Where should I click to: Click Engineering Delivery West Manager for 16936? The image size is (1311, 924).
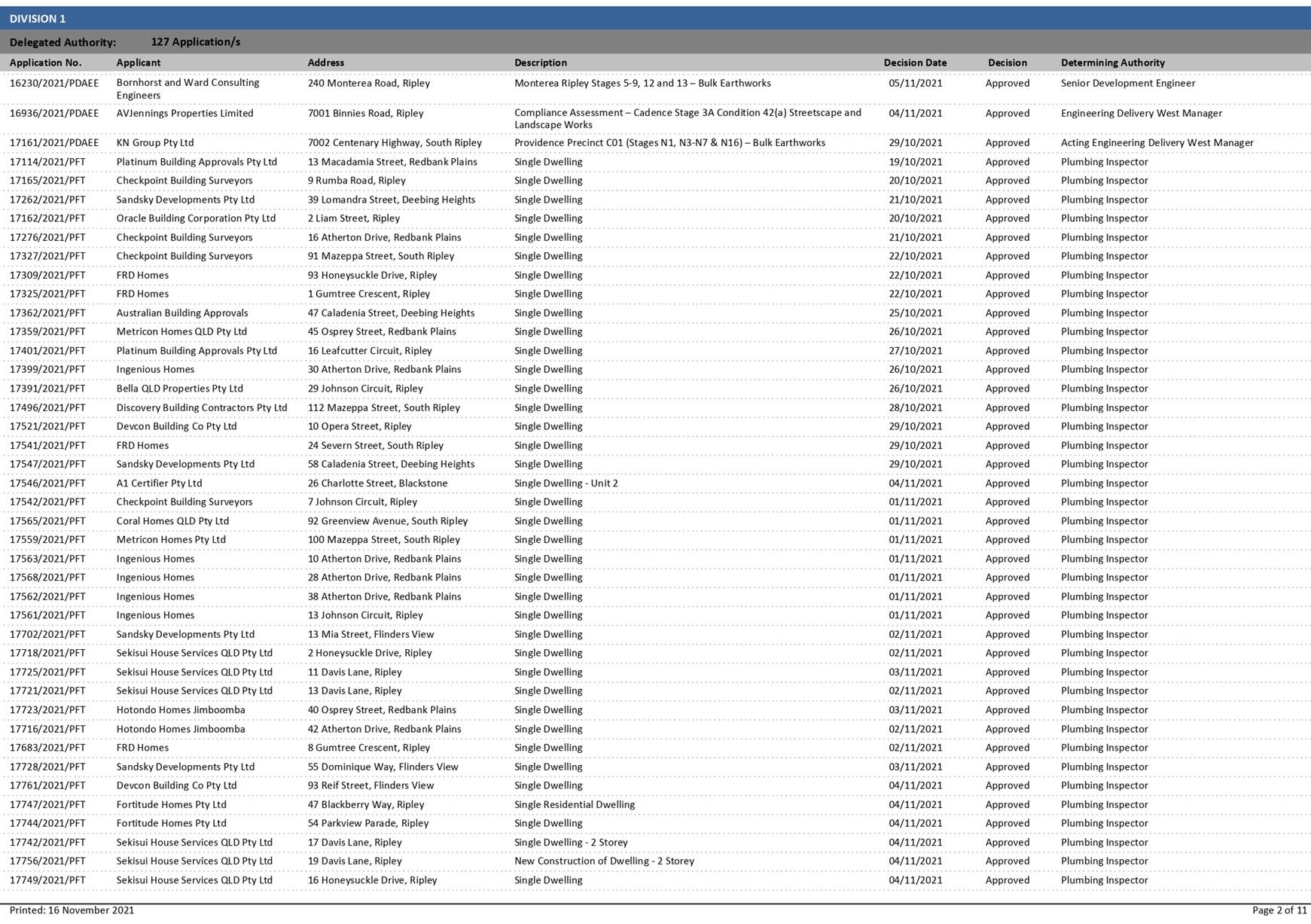tap(1142, 114)
